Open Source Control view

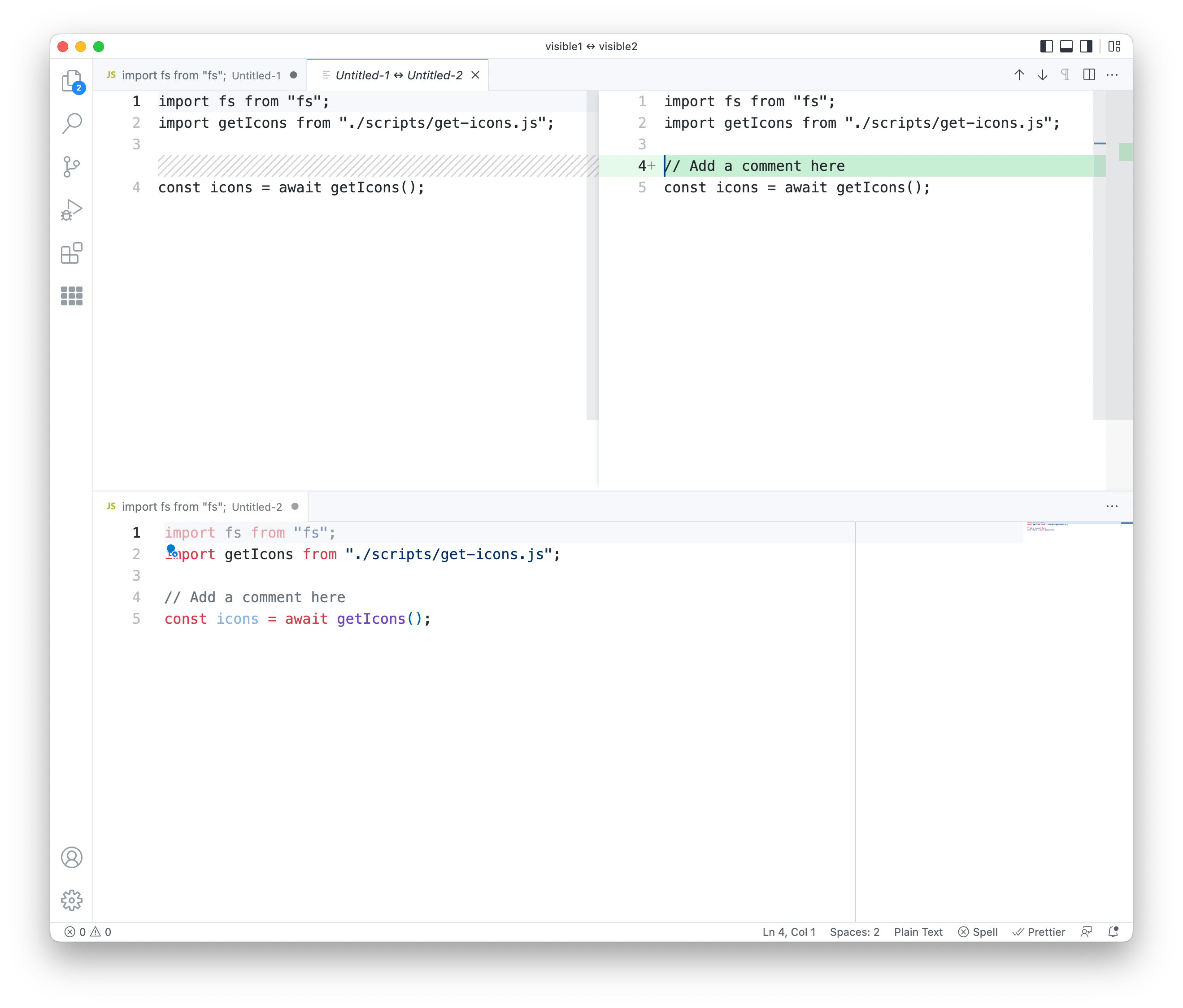tap(72, 167)
